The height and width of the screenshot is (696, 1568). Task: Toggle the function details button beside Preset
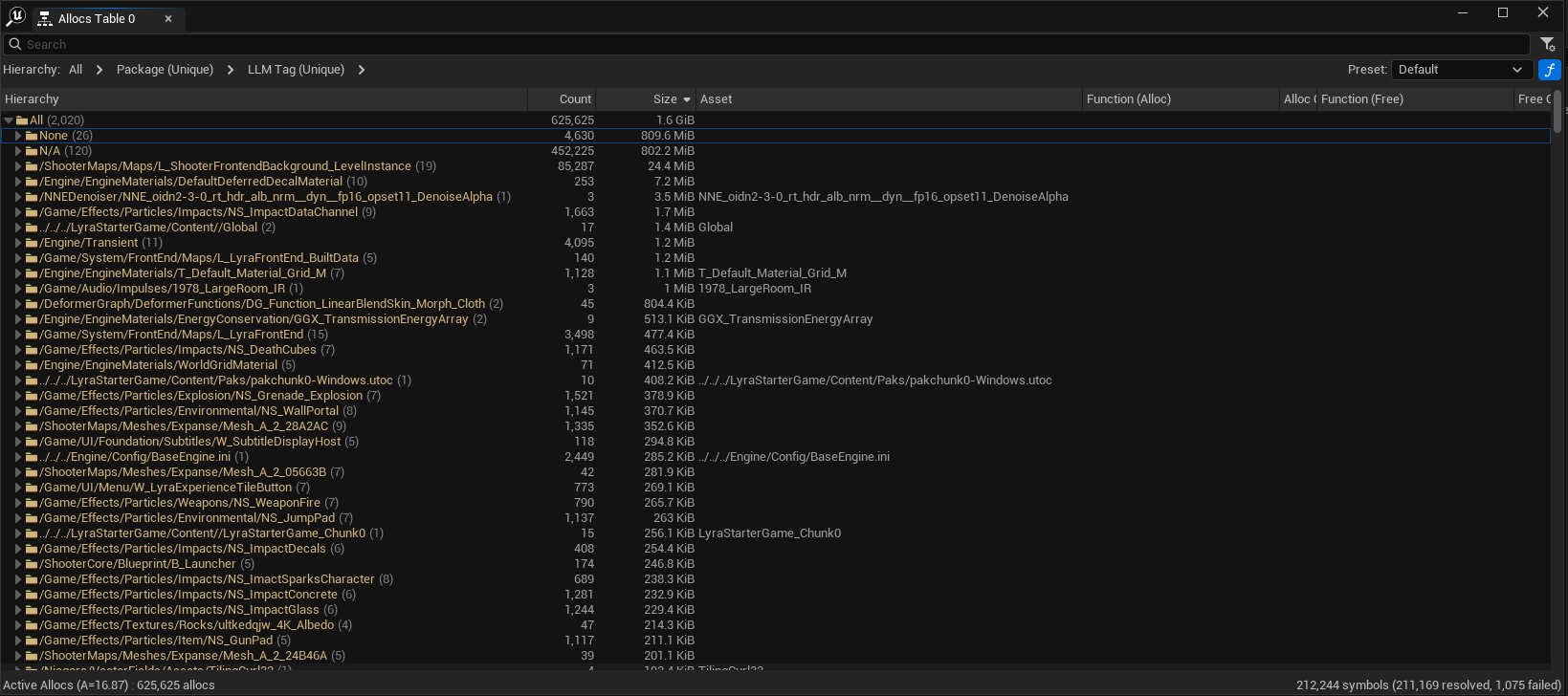coord(1549,70)
